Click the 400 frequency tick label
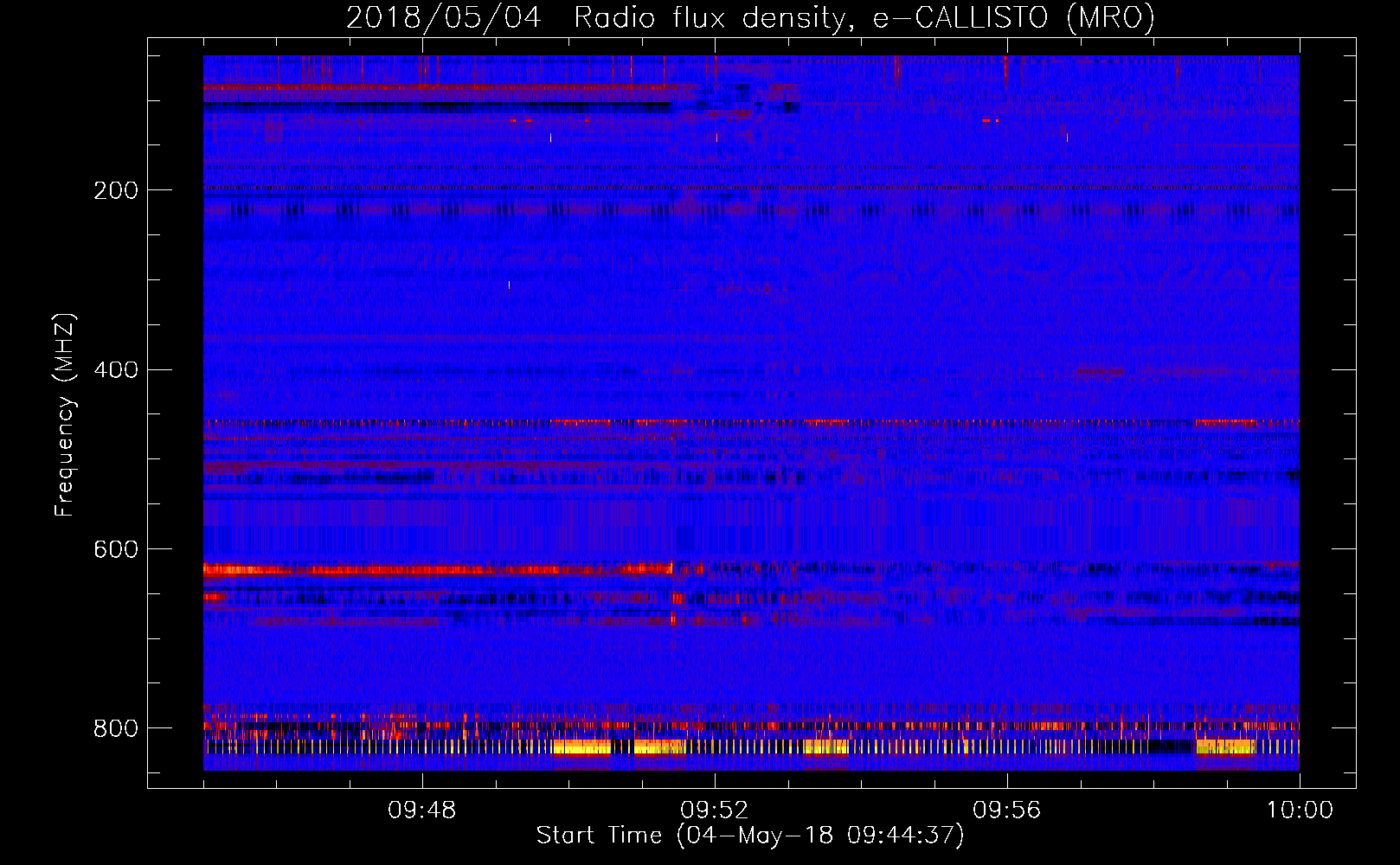1400x865 pixels. pos(116,369)
